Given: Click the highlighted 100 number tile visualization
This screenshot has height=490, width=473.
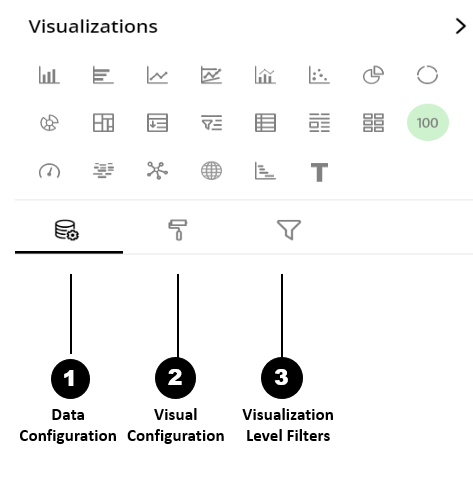Looking at the screenshot, I should [428, 122].
